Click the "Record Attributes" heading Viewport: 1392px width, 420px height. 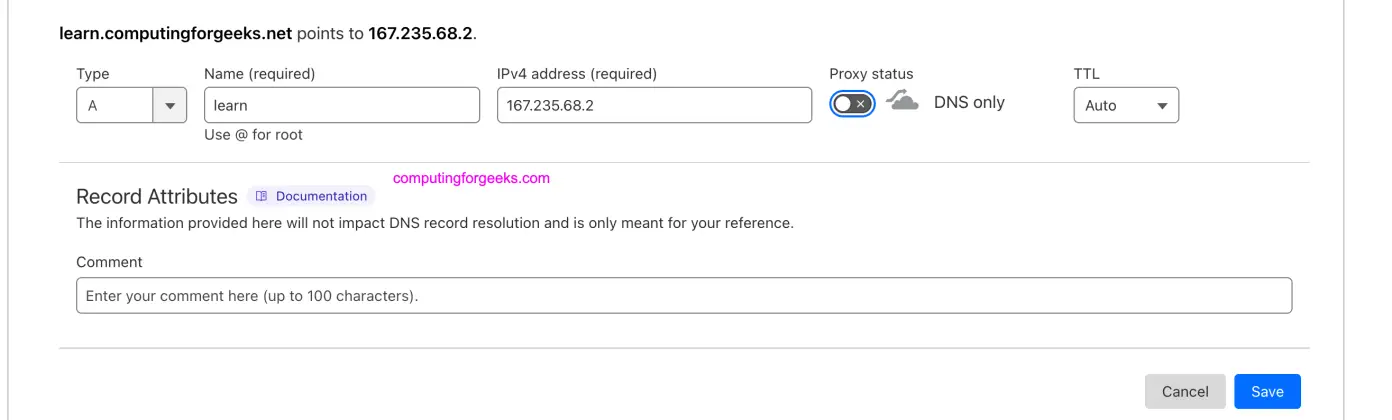[157, 196]
